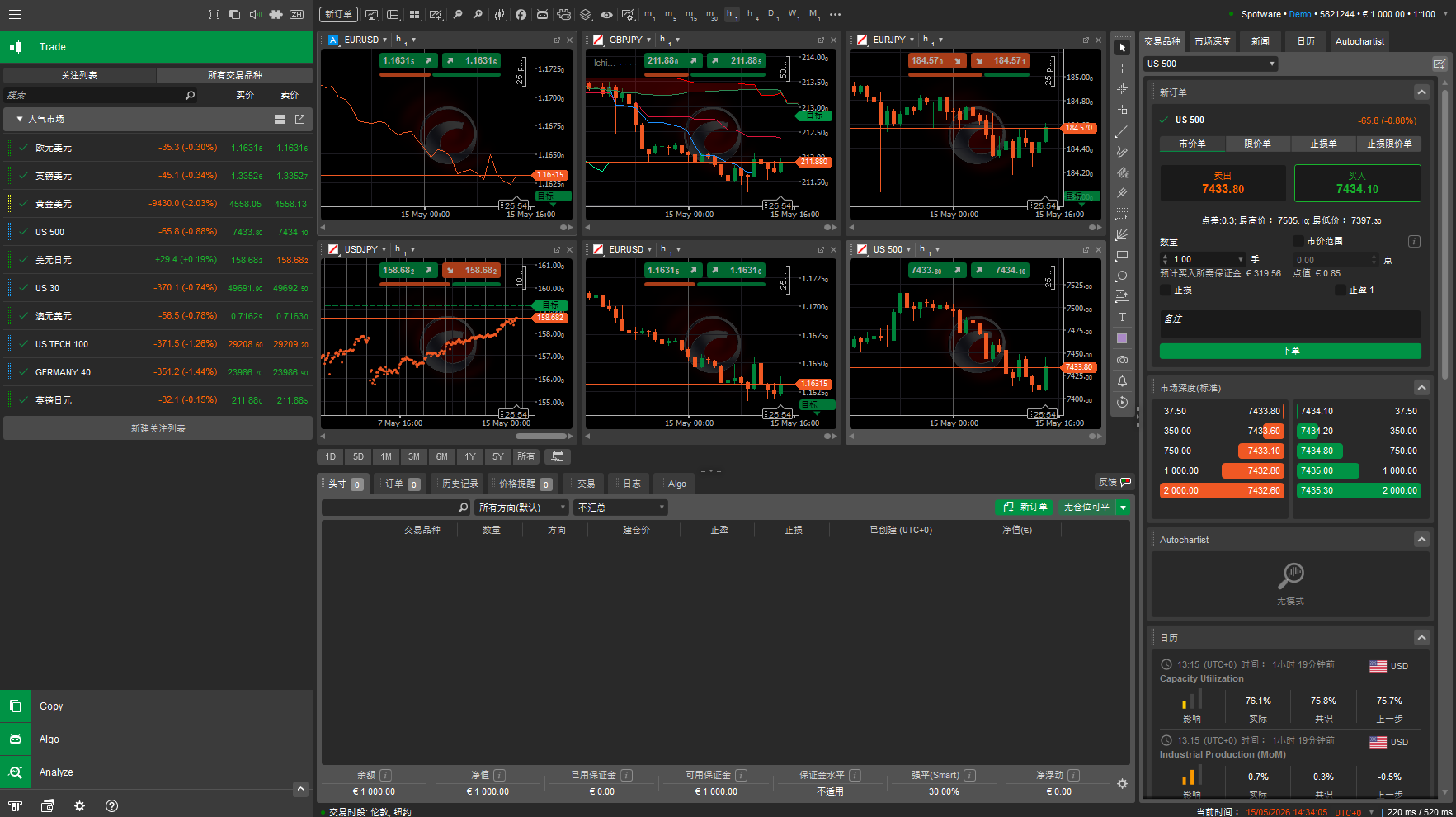Viewport: 1456px width, 817px height.
Task: Click 新建关注列表 button
Action: pyautogui.click(x=158, y=428)
